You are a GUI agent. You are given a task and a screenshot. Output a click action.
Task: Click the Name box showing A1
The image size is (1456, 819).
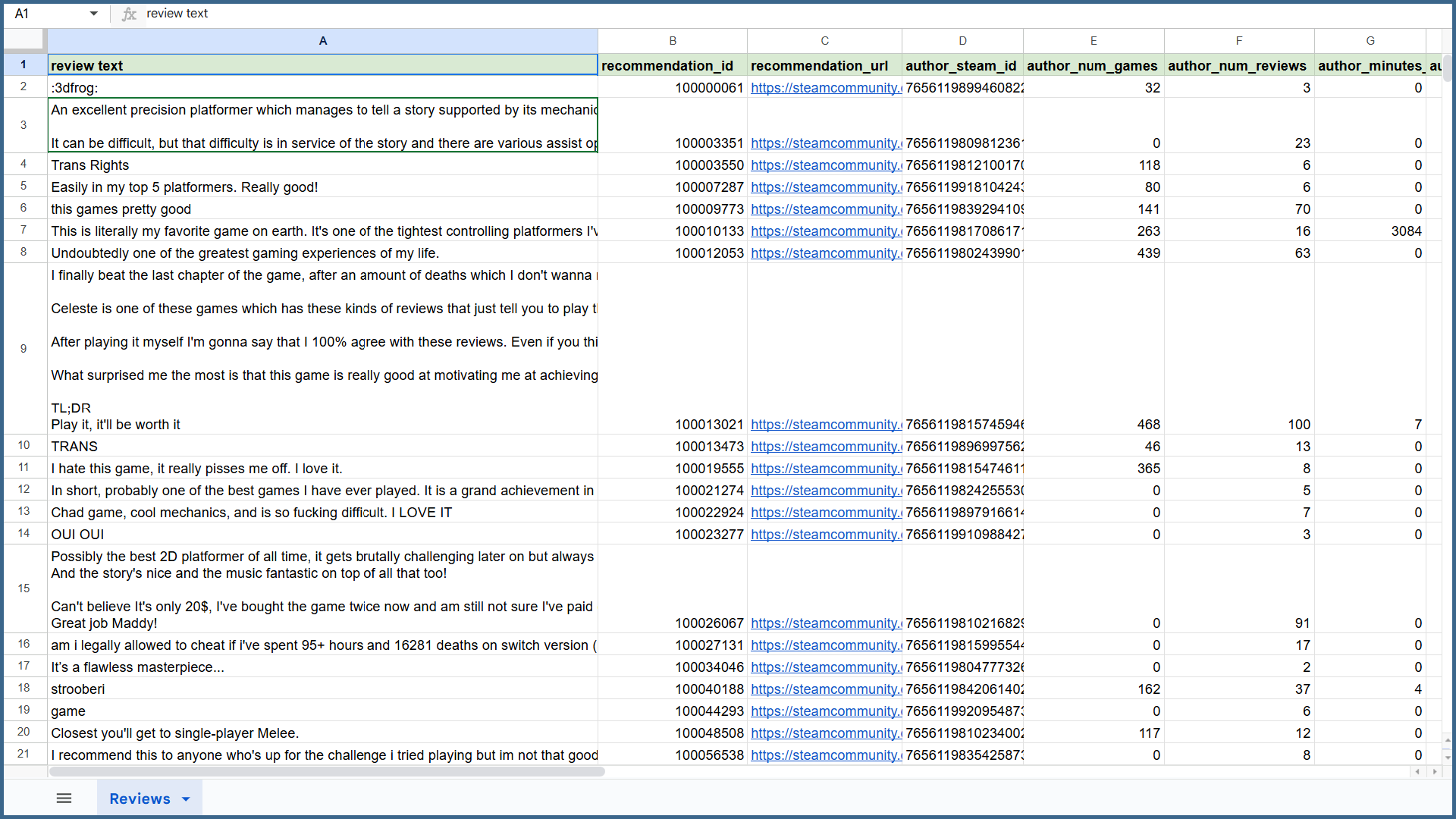tap(45, 14)
